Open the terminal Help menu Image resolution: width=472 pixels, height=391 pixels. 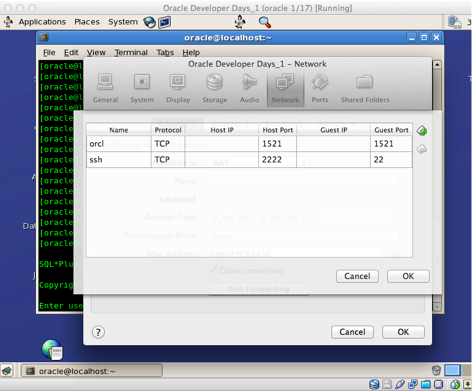(191, 53)
